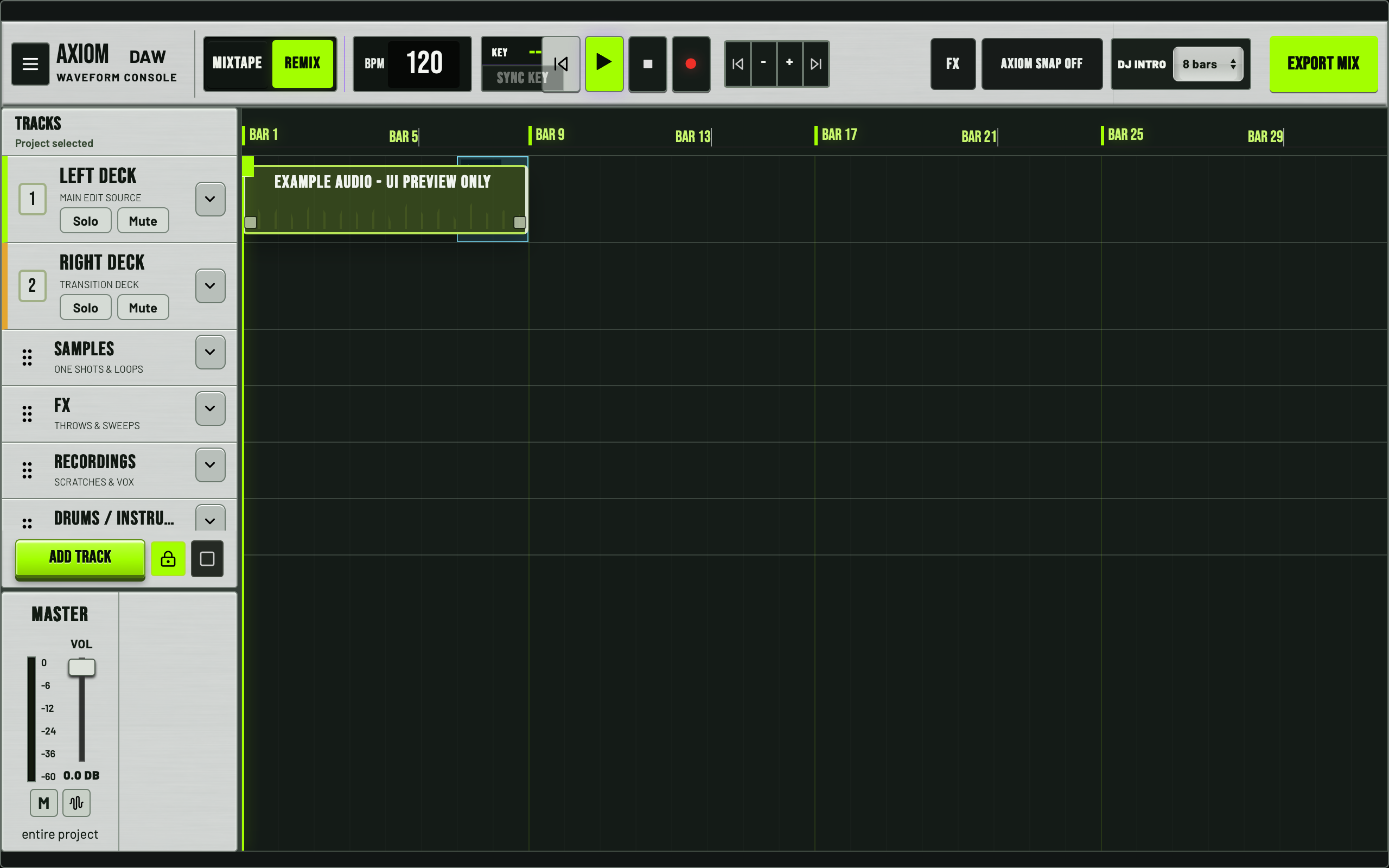This screenshot has height=868, width=1389.
Task: Solo the Left Deck track
Action: (x=86, y=221)
